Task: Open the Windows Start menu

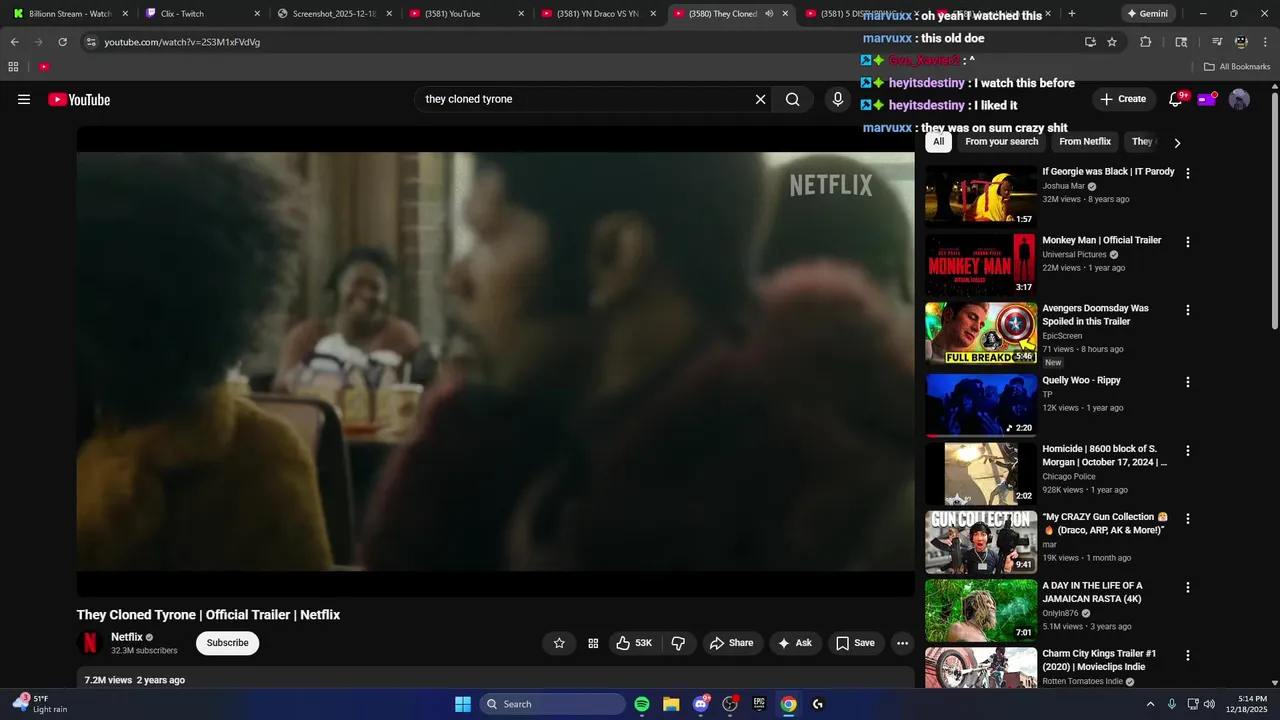Action: 463,704
